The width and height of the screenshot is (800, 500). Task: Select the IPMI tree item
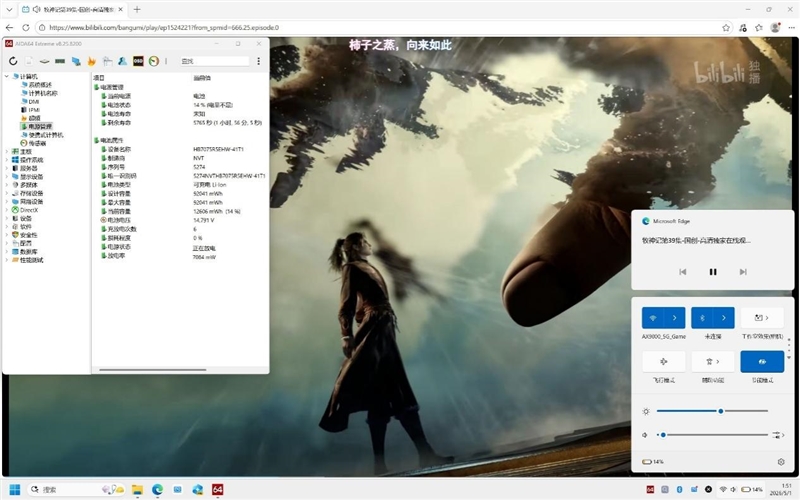34,110
